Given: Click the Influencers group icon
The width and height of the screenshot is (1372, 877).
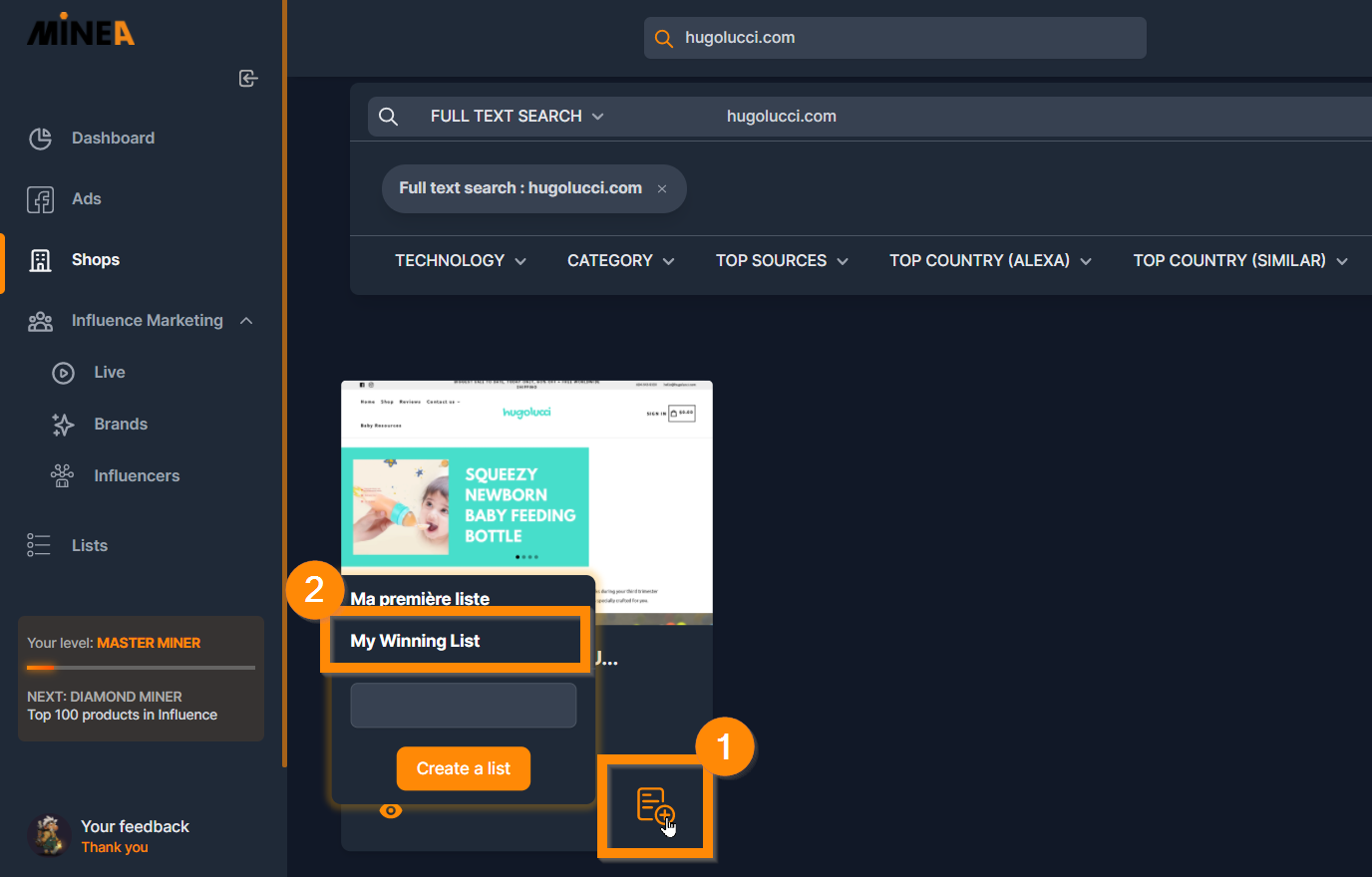Looking at the screenshot, I should click(63, 476).
